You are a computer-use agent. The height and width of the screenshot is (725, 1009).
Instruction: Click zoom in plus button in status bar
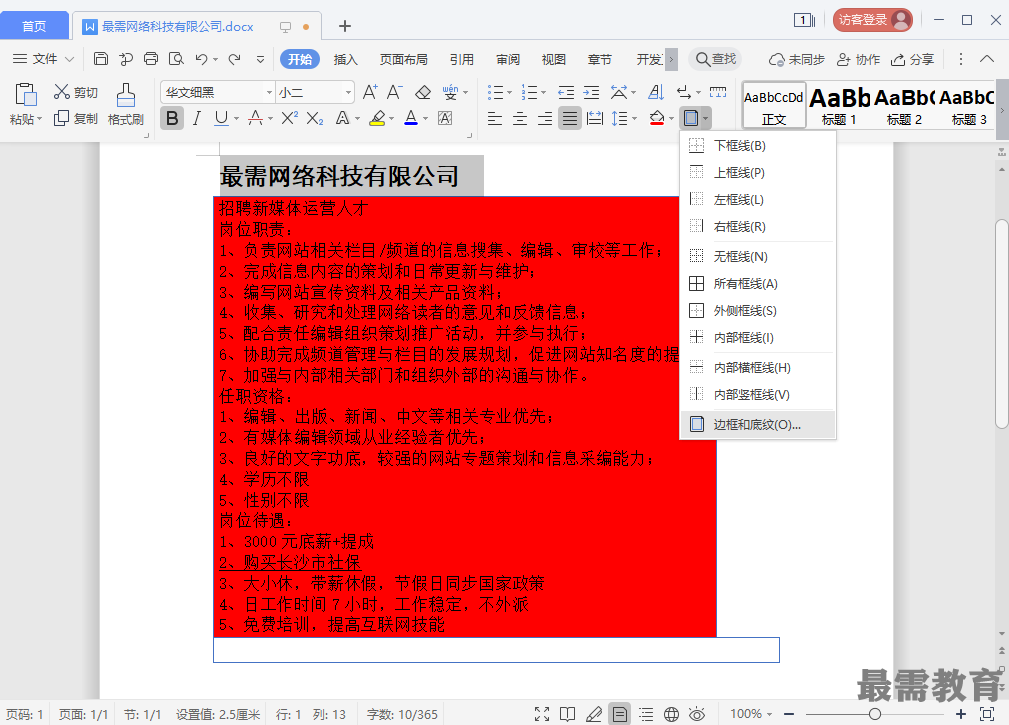(961, 714)
